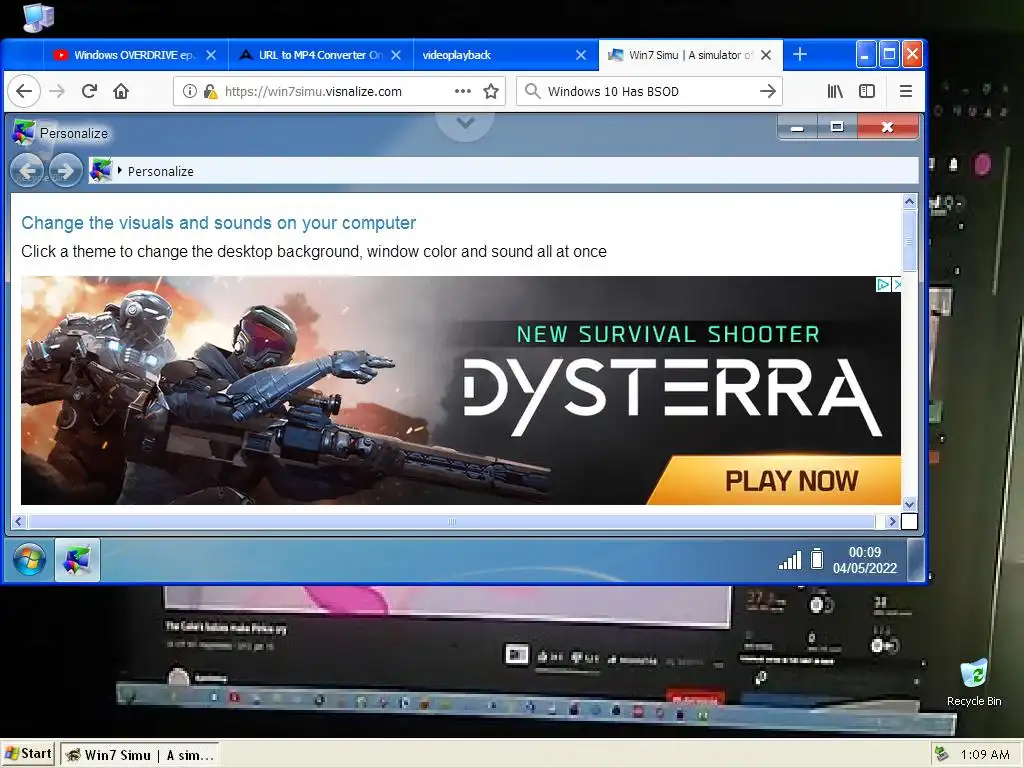Image resolution: width=1024 pixels, height=768 pixels.
Task: Close the Win7 Simu tab
Action: point(766,56)
